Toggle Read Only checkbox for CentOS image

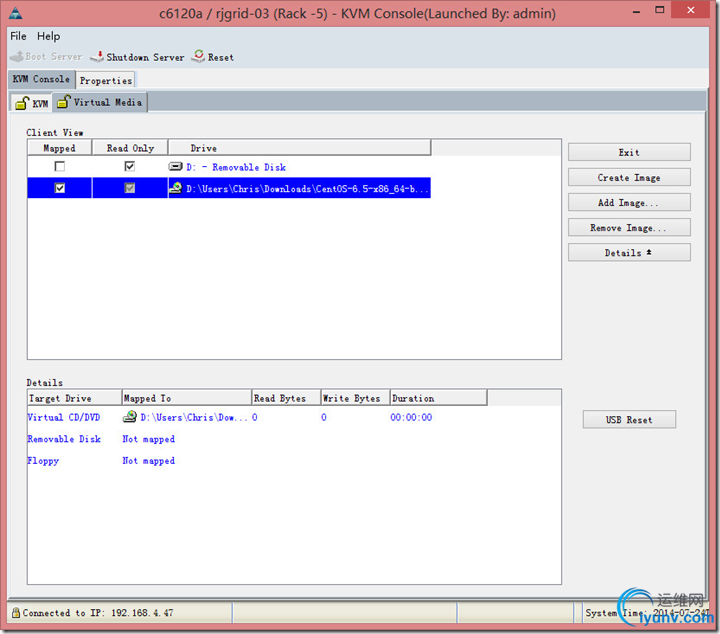click(130, 188)
